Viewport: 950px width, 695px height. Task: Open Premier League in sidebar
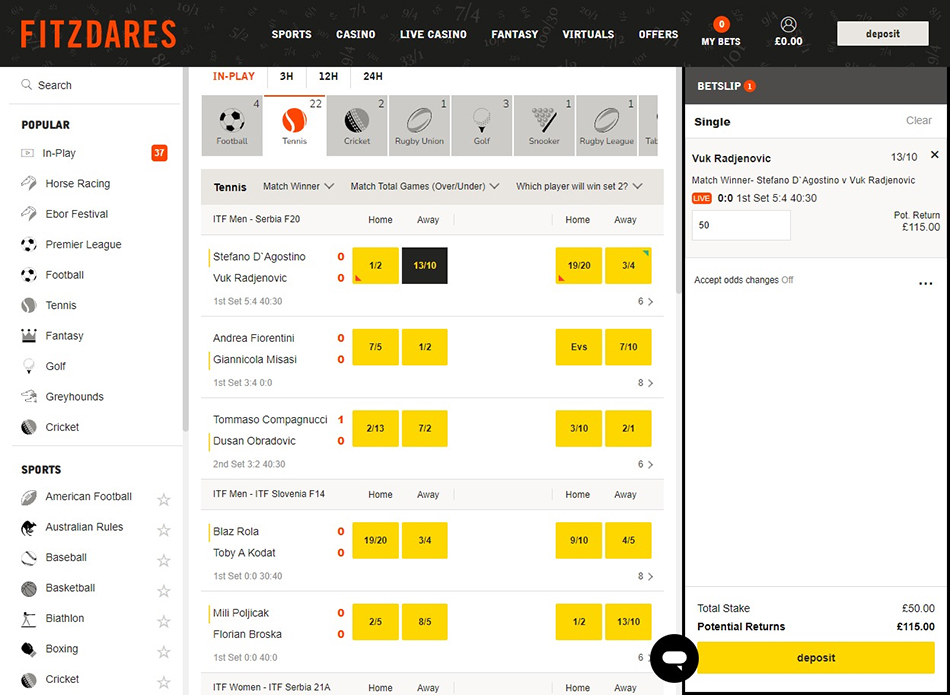click(83, 245)
